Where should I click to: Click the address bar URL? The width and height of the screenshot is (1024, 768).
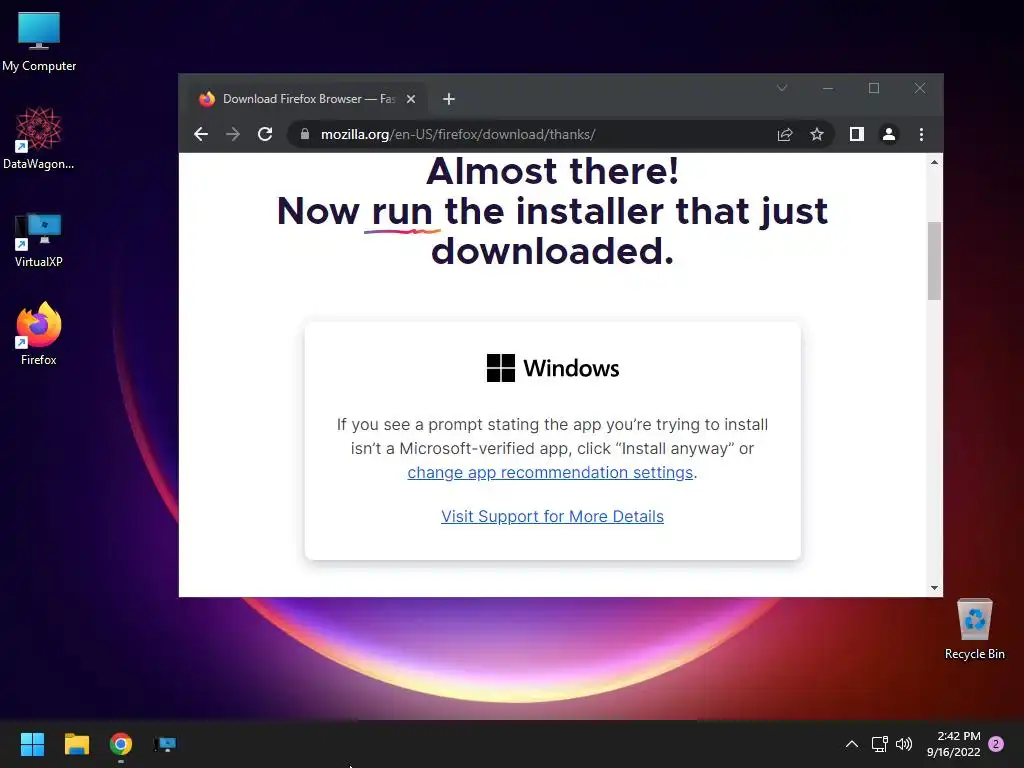click(x=458, y=135)
